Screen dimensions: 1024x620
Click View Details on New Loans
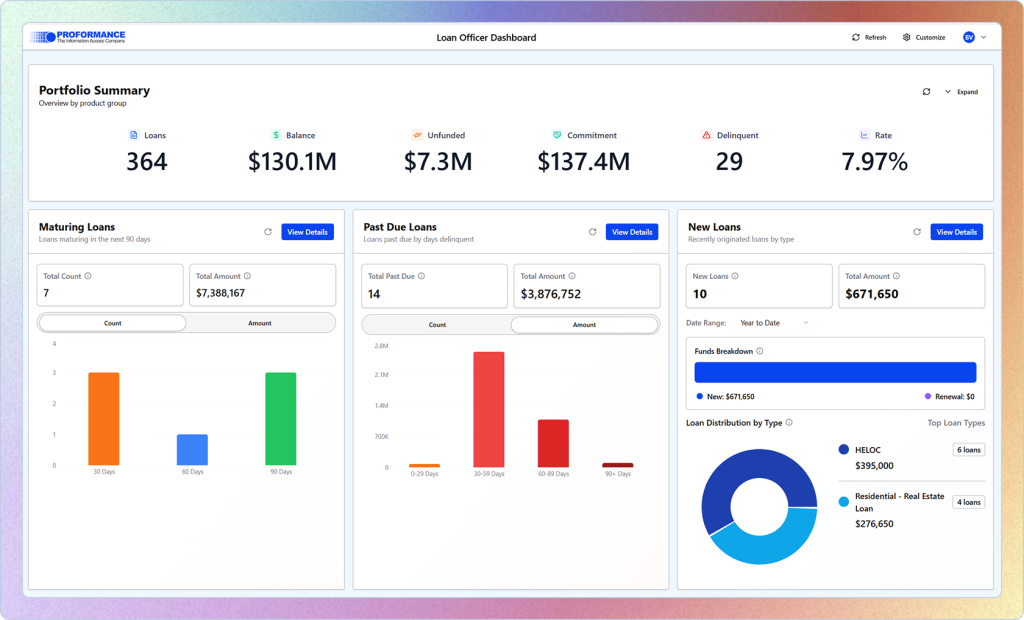tap(956, 232)
